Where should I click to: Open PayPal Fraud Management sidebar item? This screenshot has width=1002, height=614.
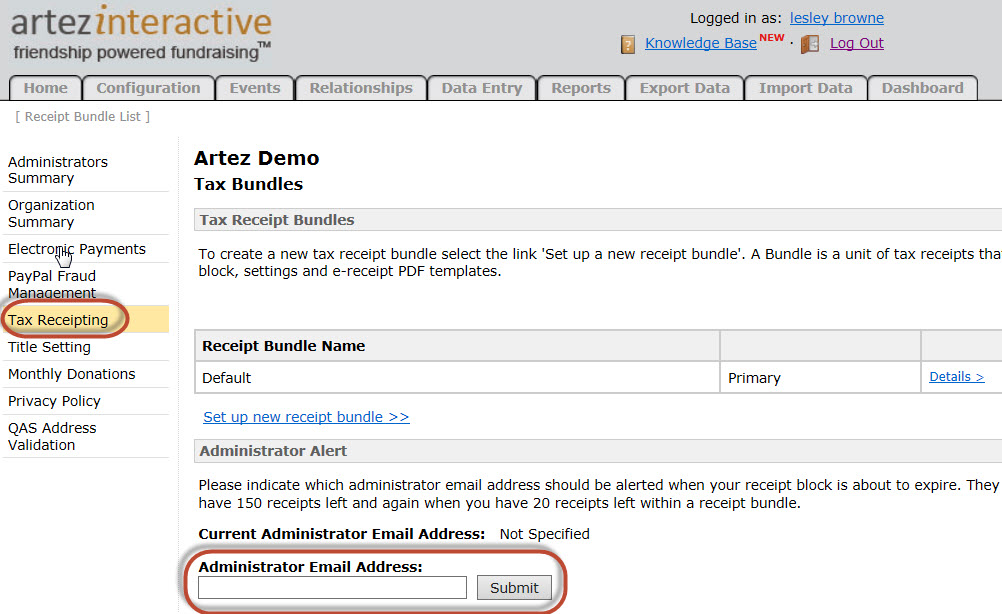point(52,284)
